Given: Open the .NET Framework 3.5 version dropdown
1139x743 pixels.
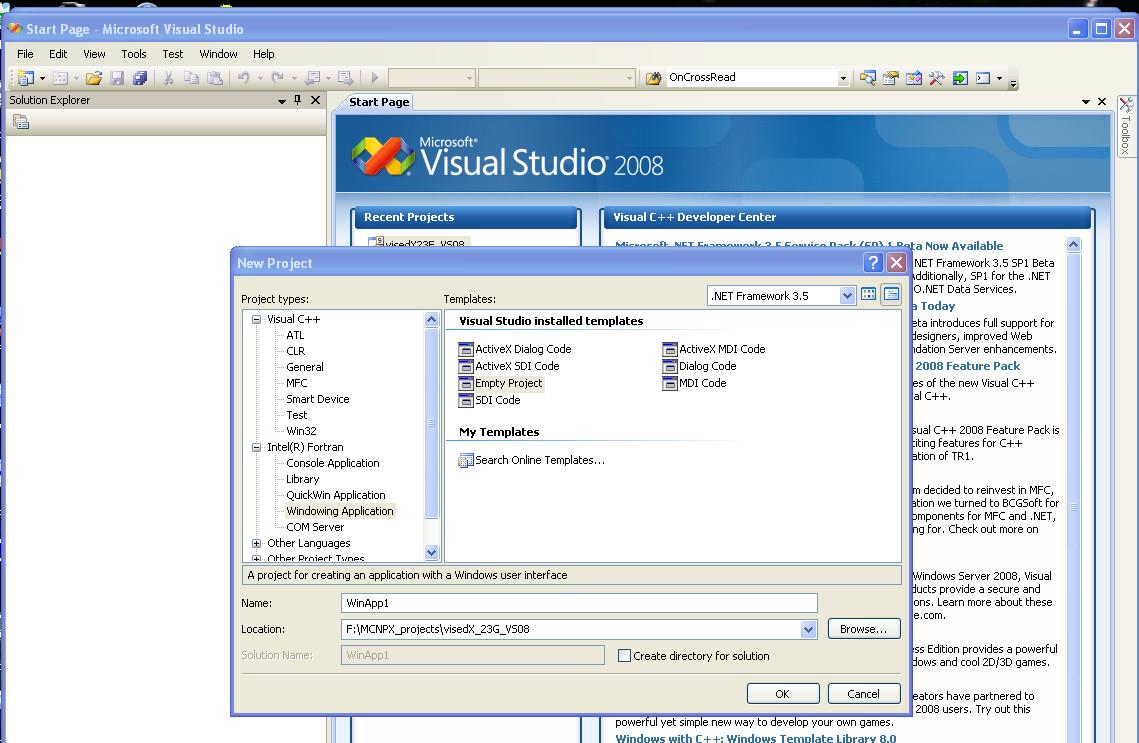Looking at the screenshot, I should (847, 296).
